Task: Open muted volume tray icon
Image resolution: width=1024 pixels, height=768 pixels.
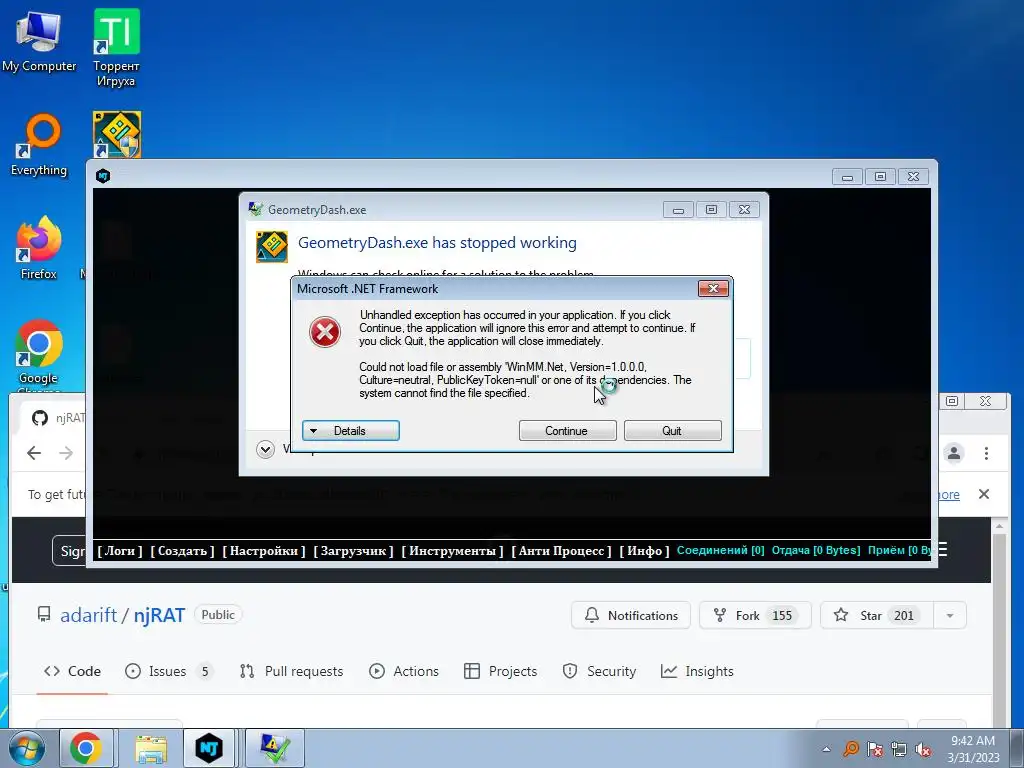Action: tap(923, 749)
